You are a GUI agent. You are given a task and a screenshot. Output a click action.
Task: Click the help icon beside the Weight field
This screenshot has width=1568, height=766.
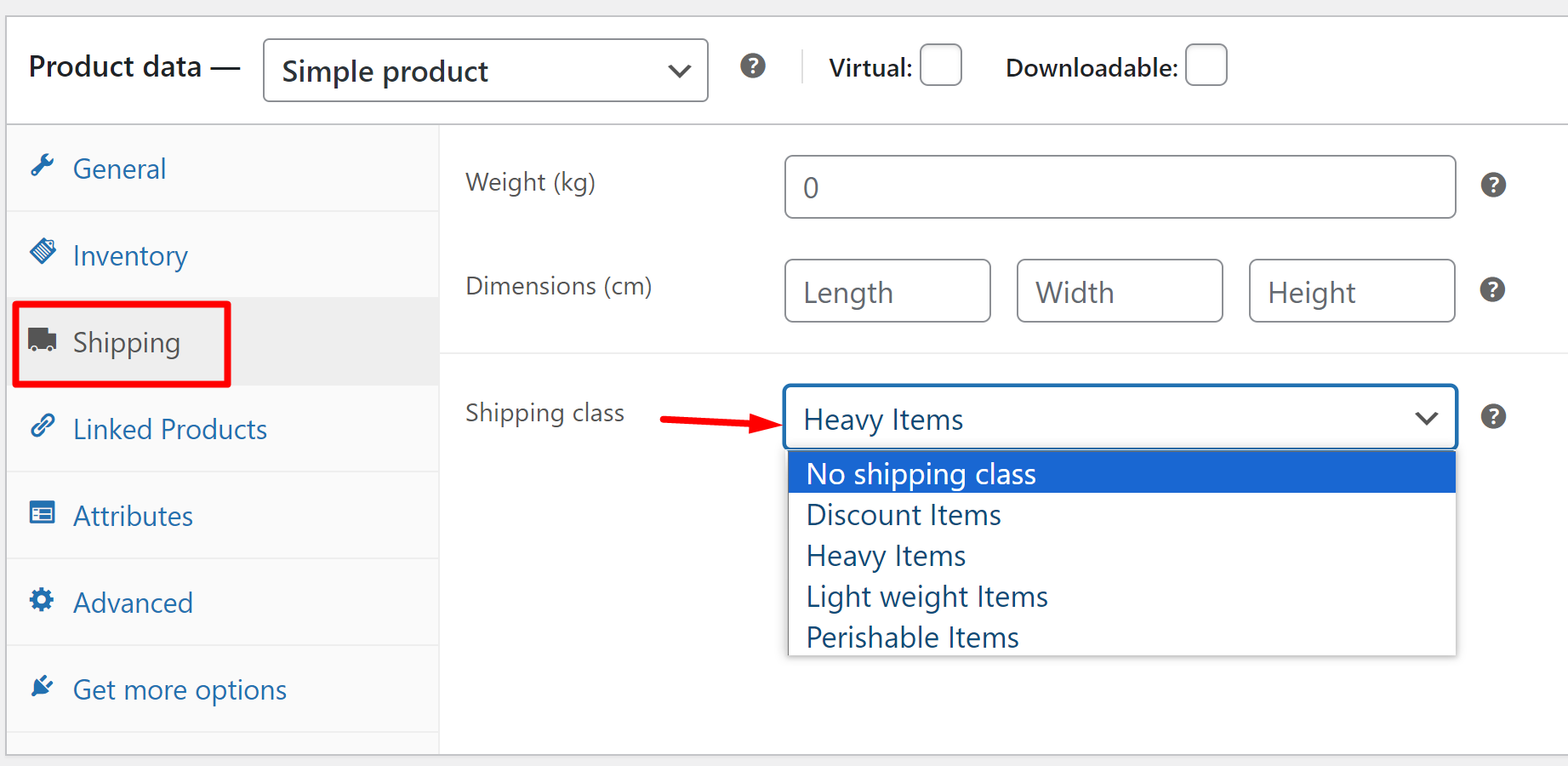[1494, 185]
